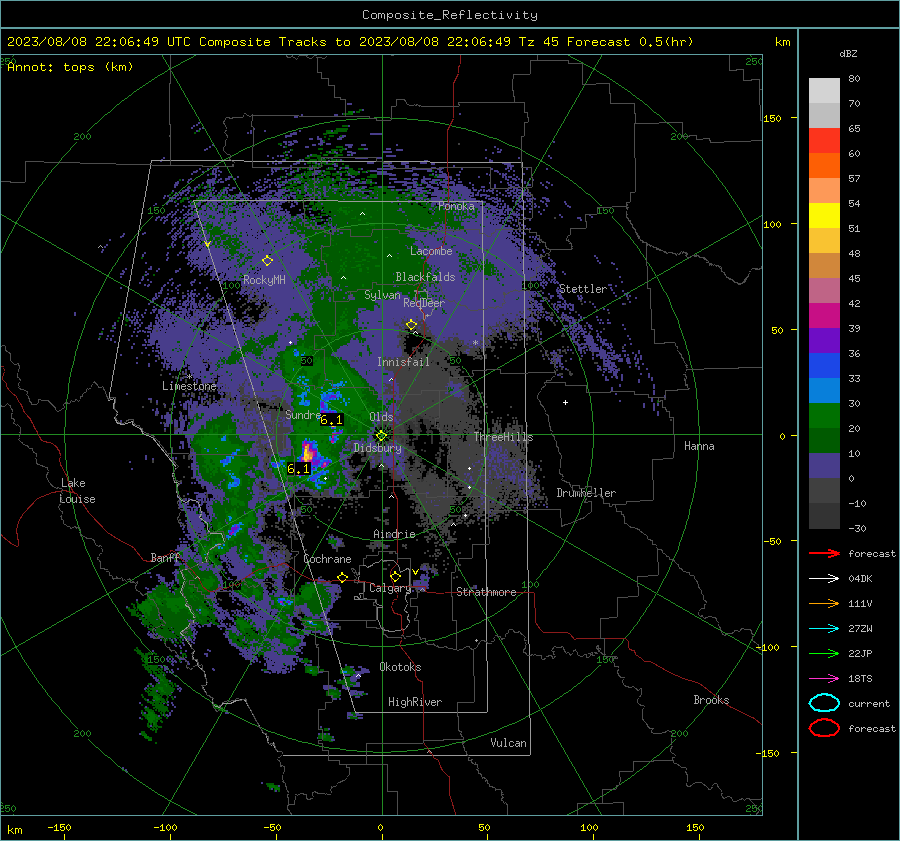This screenshot has width=900, height=841.
Task: Click the Okotoks city label
Action: [400, 667]
